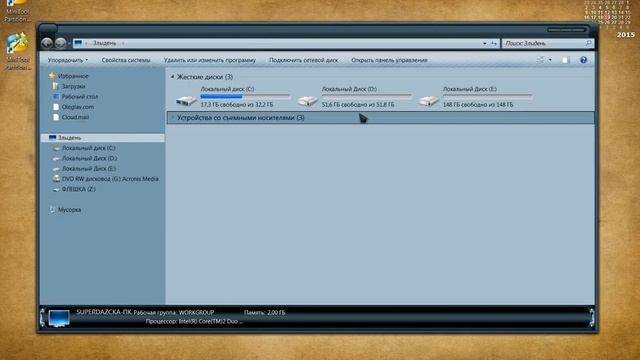Click the Cloud.mail label in favorites
Viewport: 640px width, 360px height.
(75, 117)
